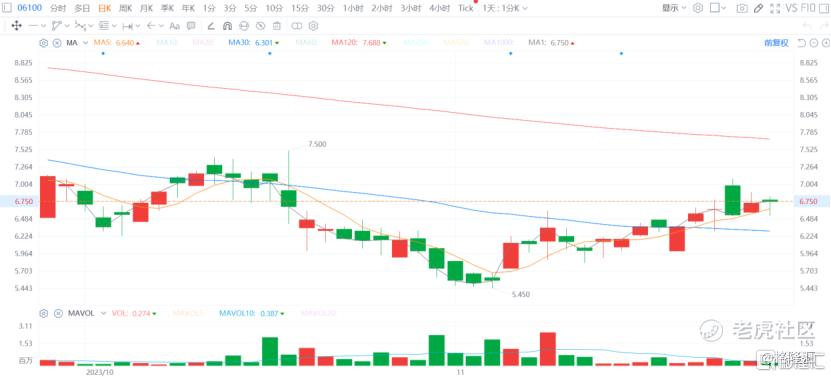Click the magnet snap tool icon
The height and width of the screenshot is (377, 831).
coord(227,25)
